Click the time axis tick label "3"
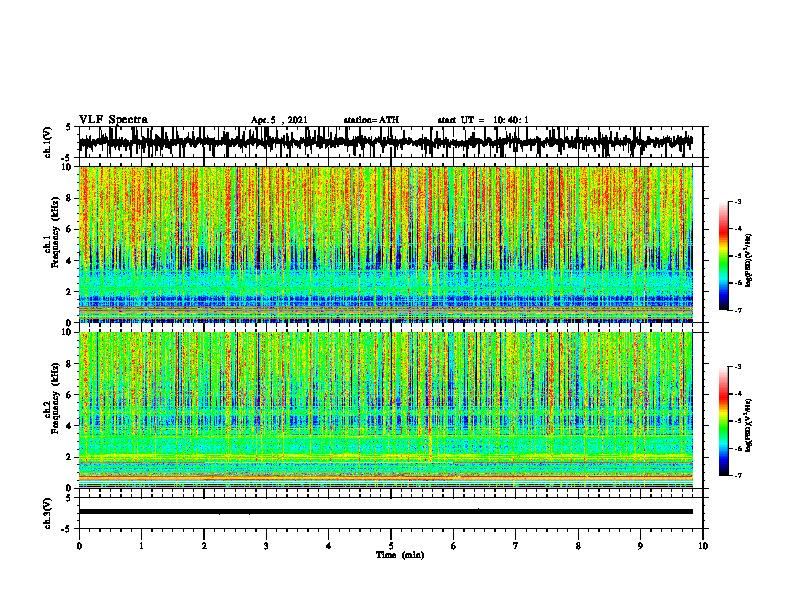The width and height of the screenshot is (792, 612). point(266,546)
